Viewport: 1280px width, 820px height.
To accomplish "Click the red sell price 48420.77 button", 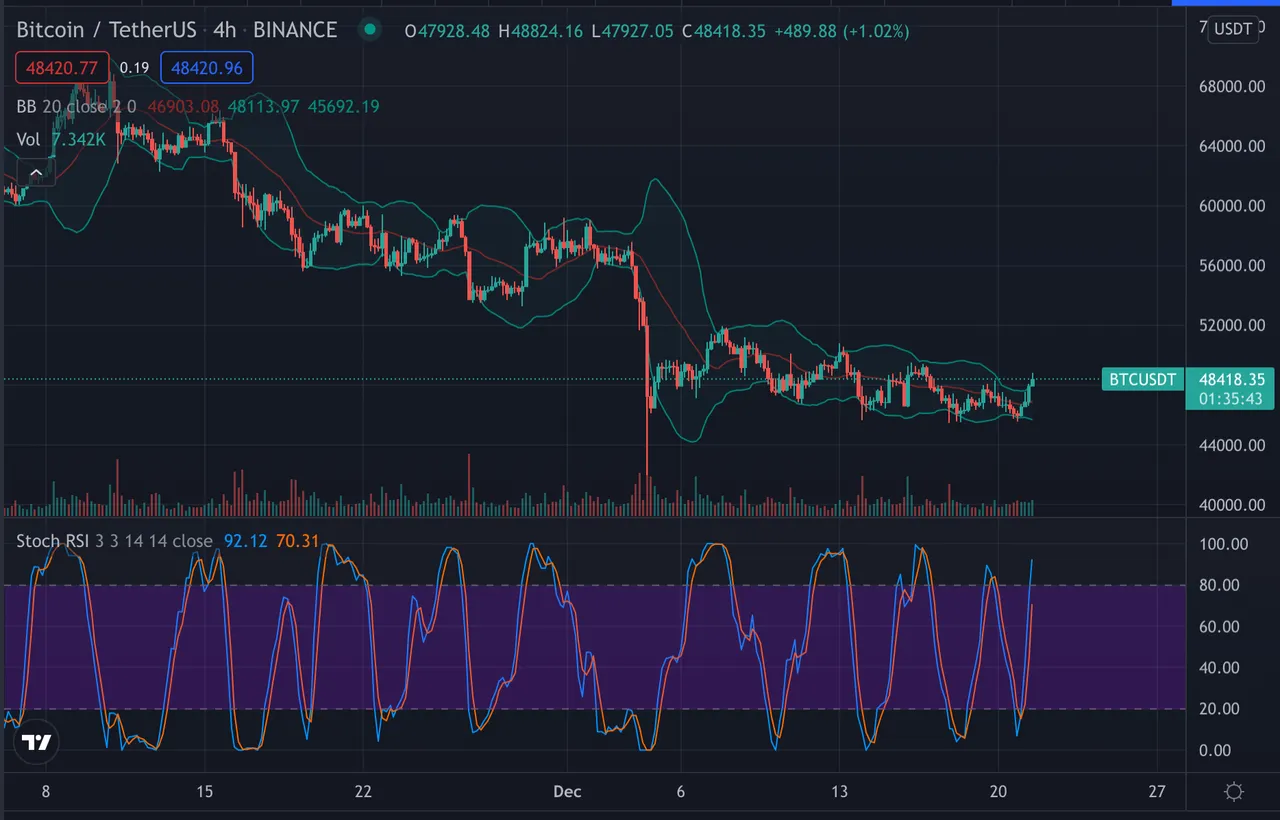I will (x=62, y=68).
